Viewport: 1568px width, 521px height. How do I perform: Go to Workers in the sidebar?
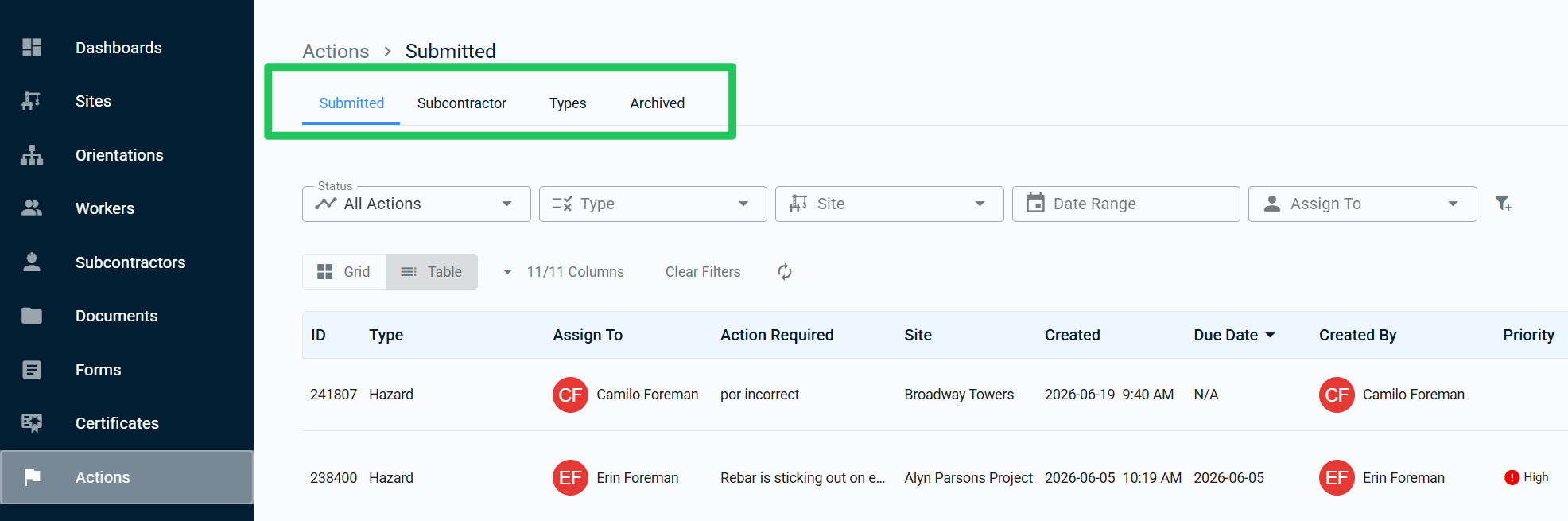(x=105, y=208)
